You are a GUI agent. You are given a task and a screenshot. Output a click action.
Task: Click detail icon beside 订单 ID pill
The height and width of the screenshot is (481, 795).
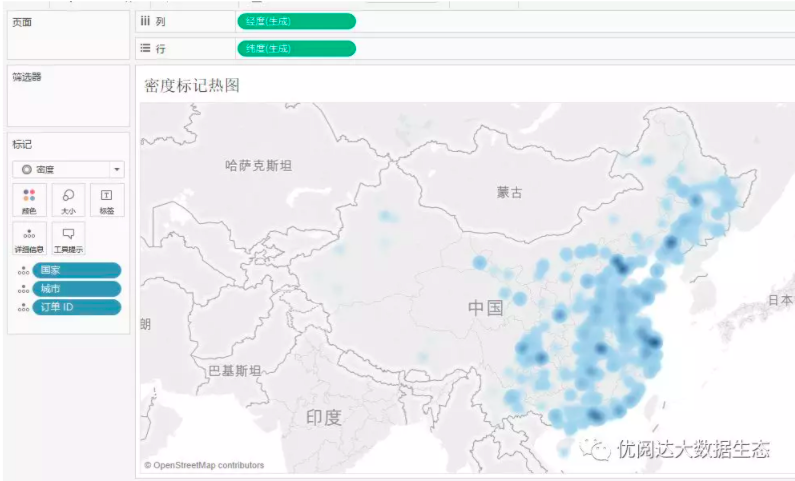coord(22,307)
